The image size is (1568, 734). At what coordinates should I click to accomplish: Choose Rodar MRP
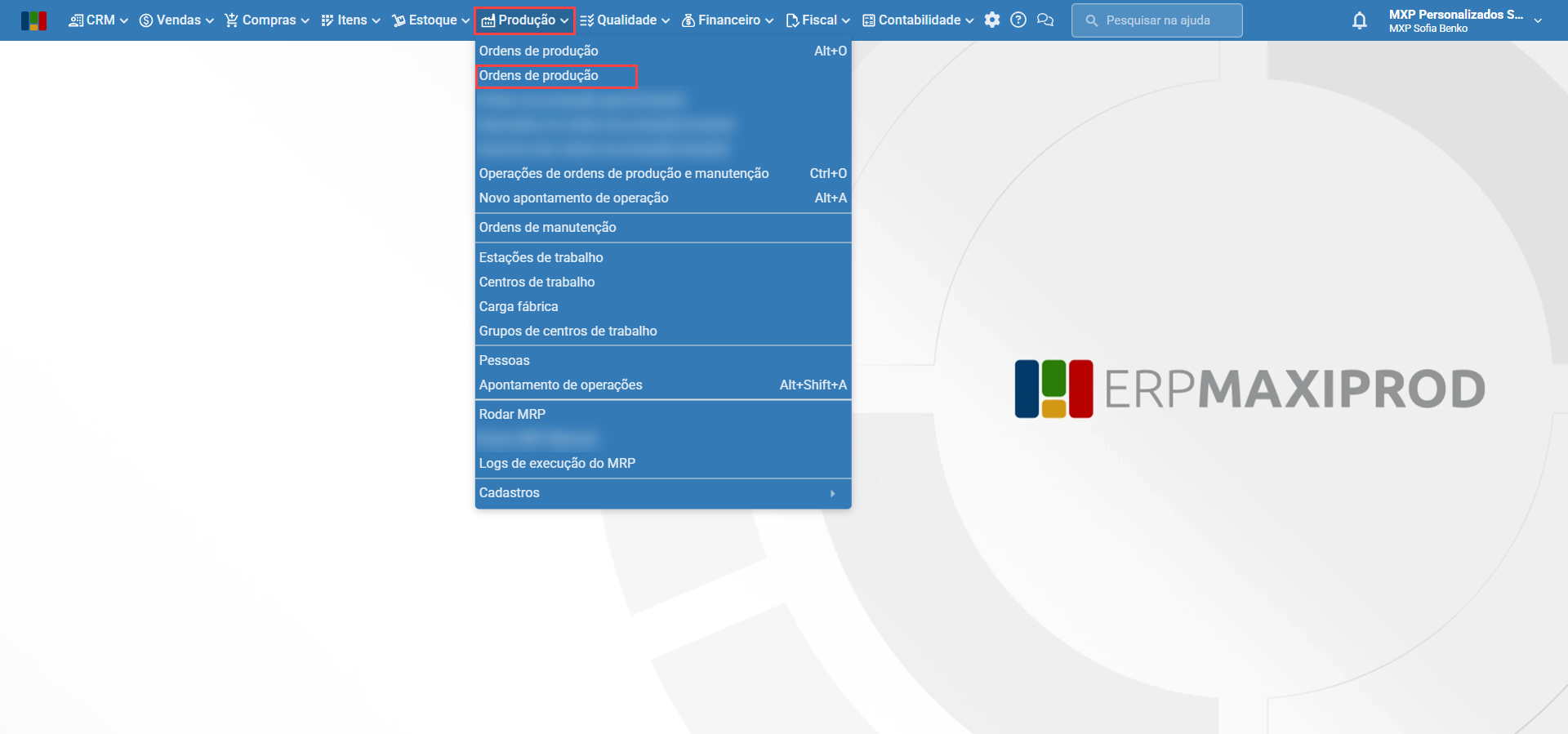tap(663, 415)
